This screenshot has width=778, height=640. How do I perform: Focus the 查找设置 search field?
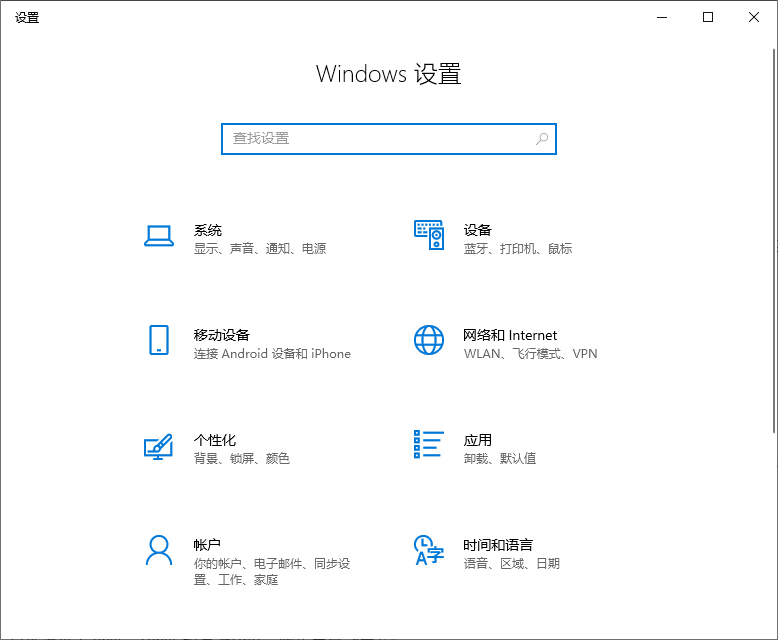point(380,139)
